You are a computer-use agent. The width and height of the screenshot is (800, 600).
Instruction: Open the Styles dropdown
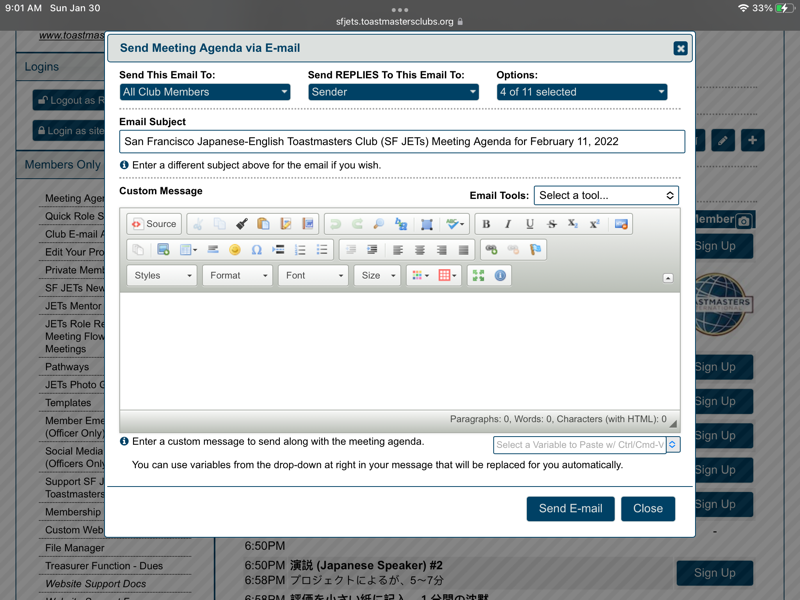point(162,276)
